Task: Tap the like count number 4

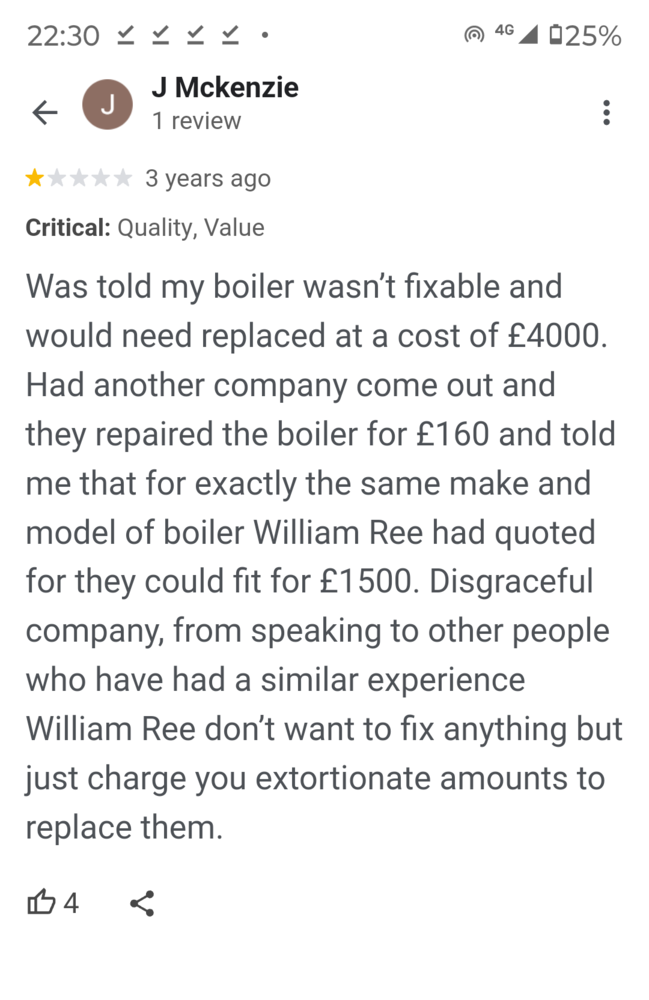Action: click(x=71, y=904)
